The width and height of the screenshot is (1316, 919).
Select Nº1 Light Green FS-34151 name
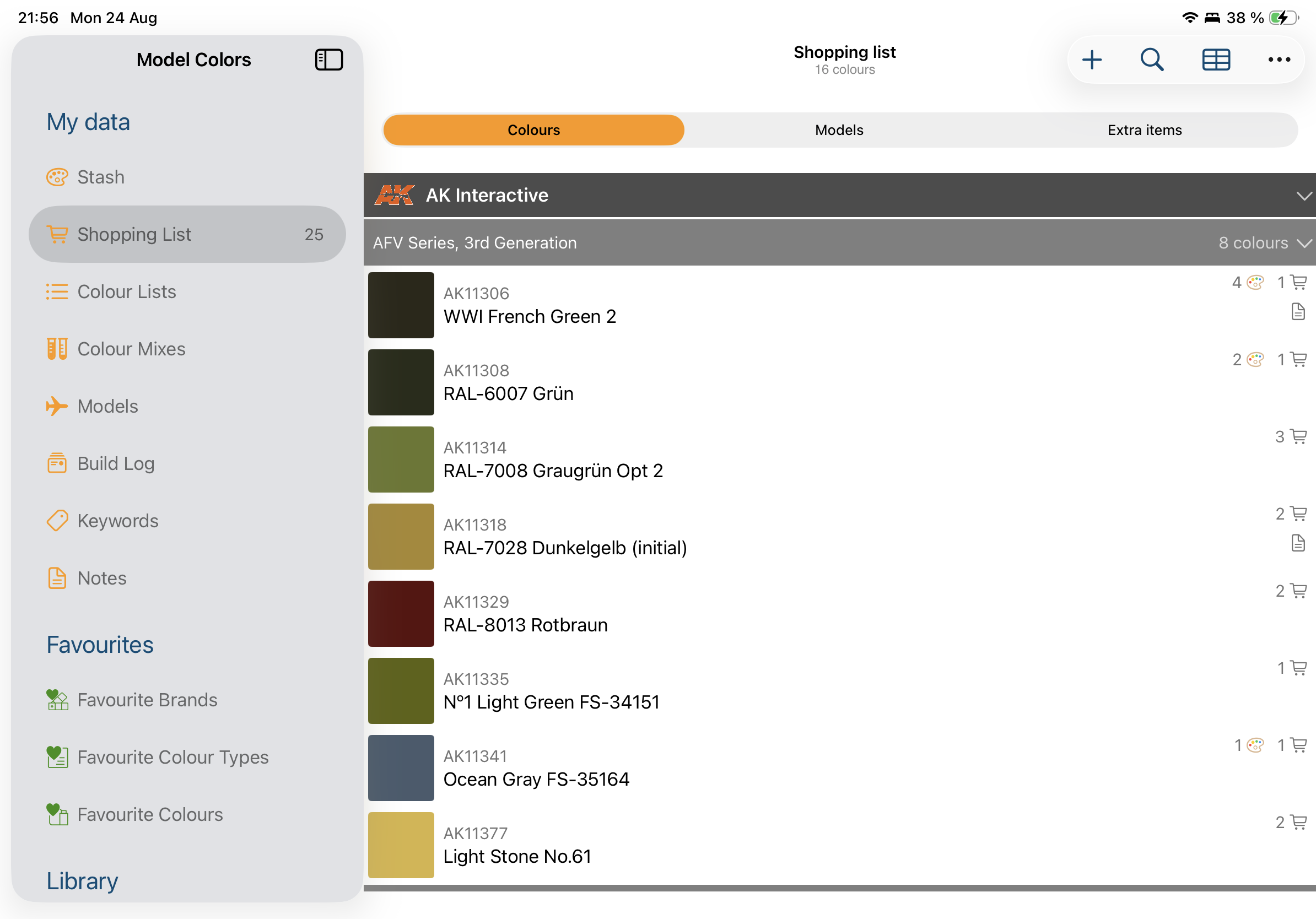552,702
